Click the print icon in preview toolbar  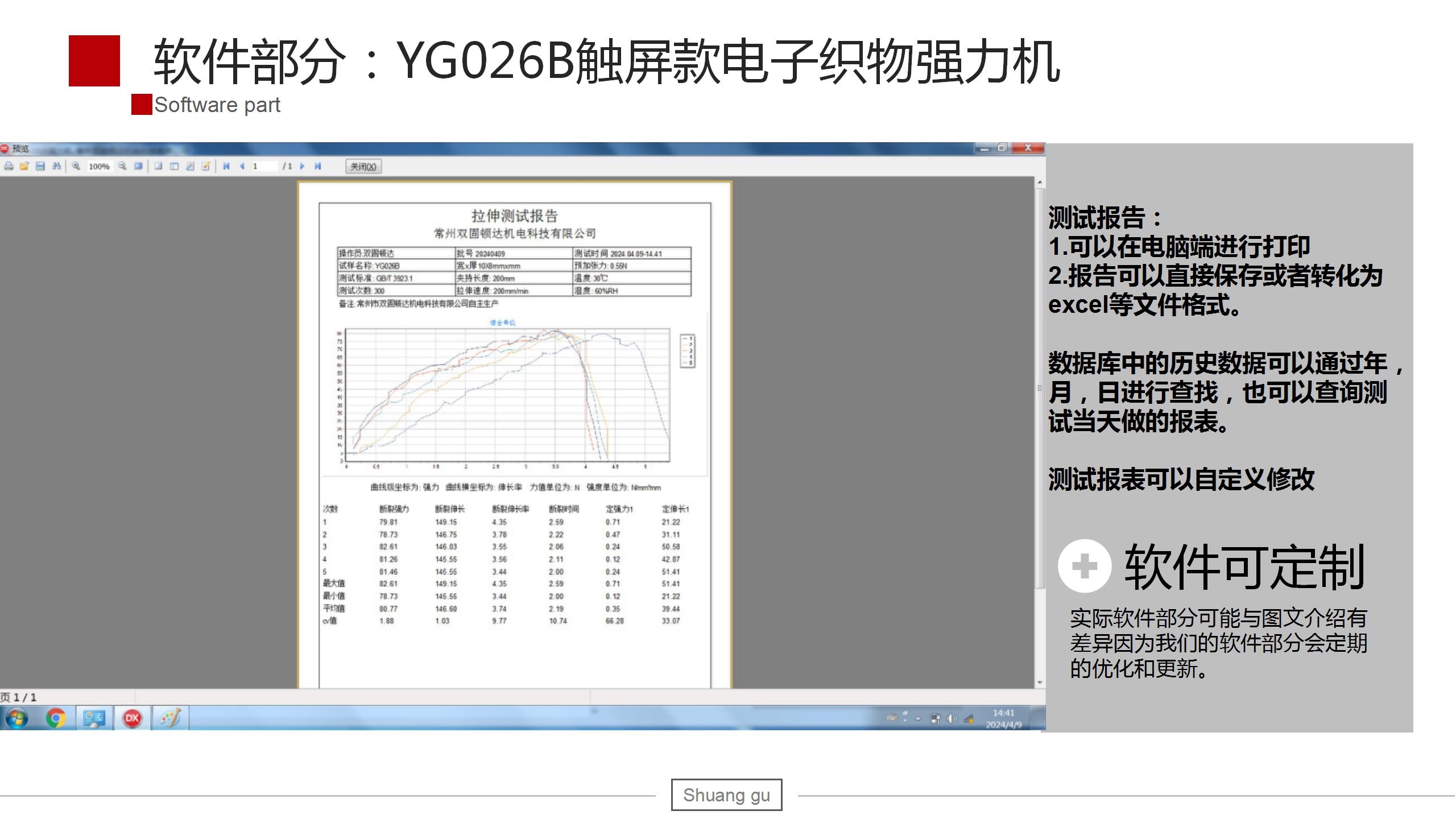tap(9, 166)
